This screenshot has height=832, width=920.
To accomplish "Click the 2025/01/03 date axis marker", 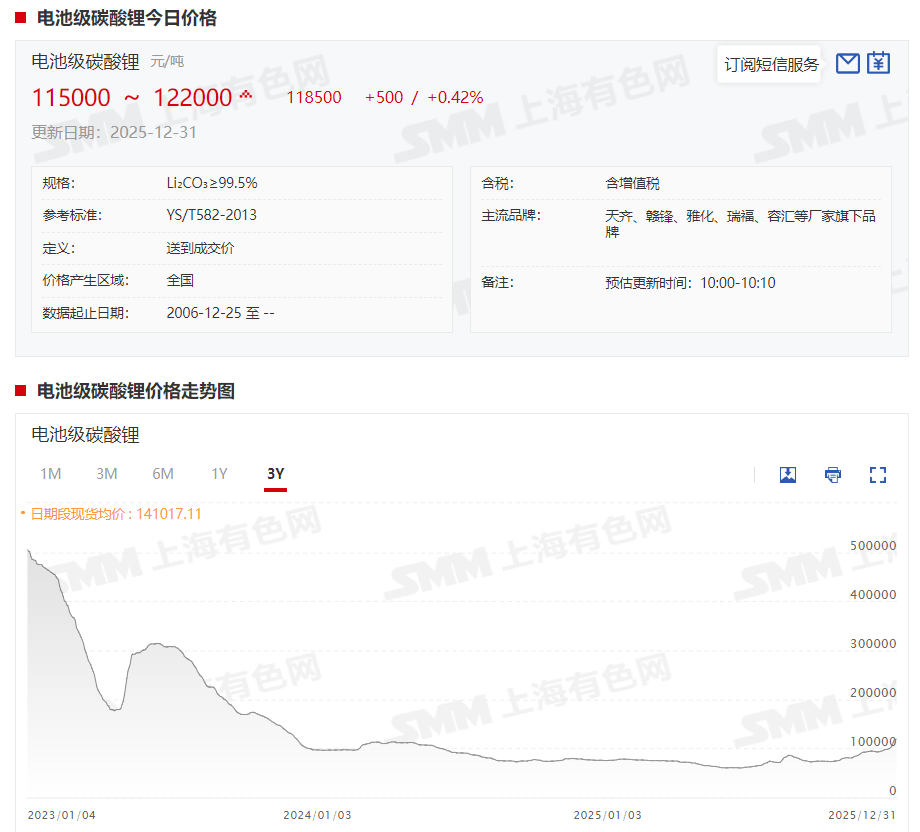I will [607, 815].
